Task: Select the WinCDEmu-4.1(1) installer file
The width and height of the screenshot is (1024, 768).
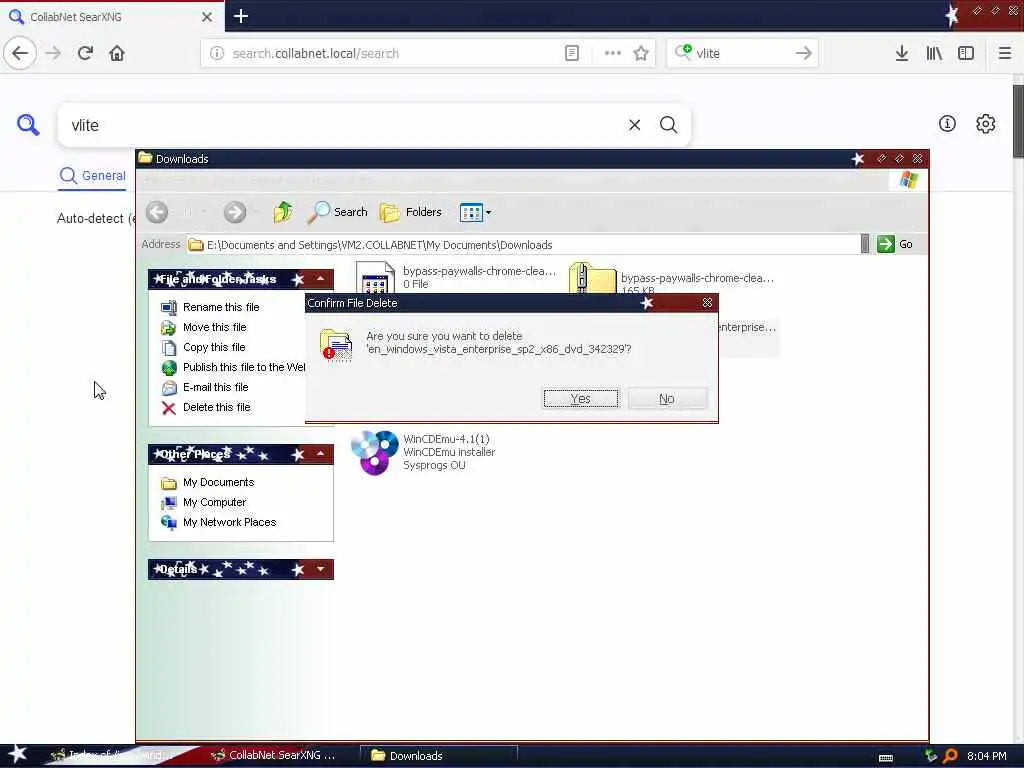Action: 424,452
